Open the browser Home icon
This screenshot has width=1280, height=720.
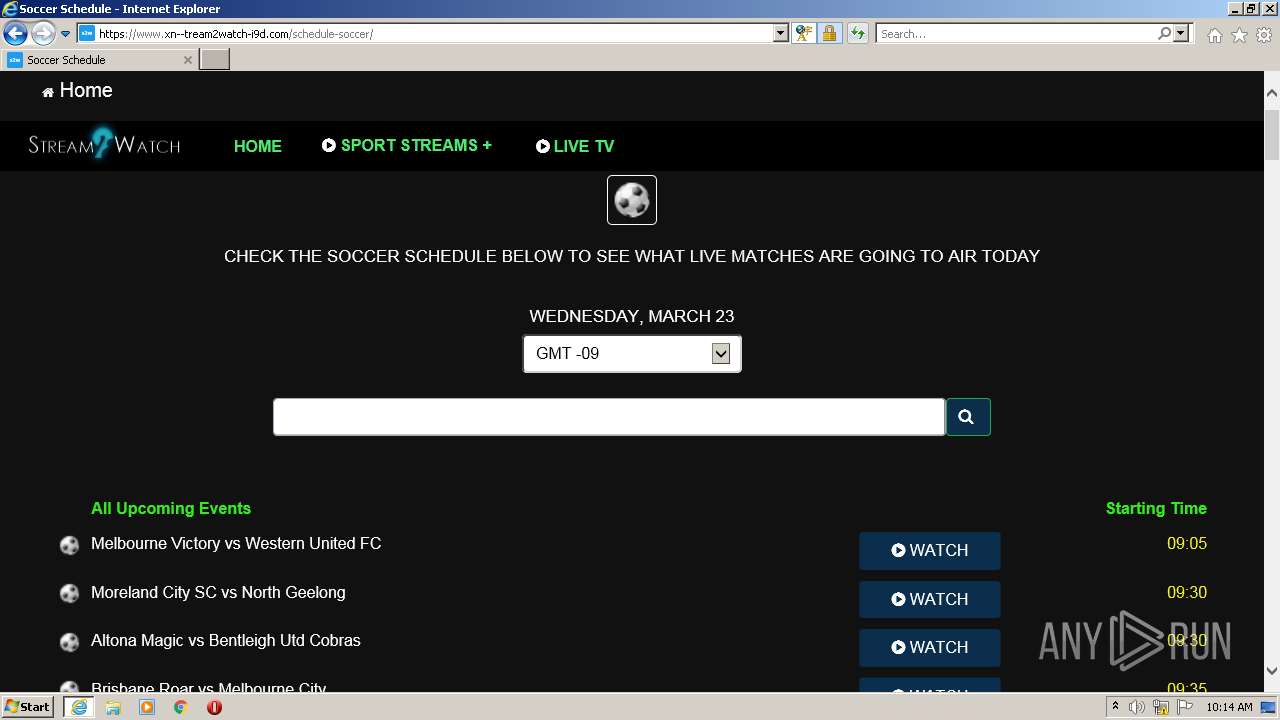pyautogui.click(x=1214, y=35)
